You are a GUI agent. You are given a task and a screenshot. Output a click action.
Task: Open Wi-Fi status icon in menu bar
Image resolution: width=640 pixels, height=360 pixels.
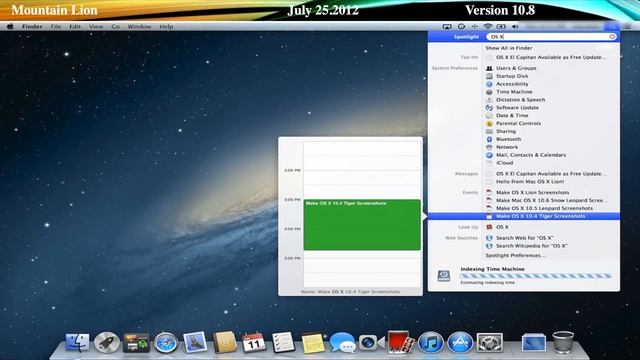coord(488,27)
